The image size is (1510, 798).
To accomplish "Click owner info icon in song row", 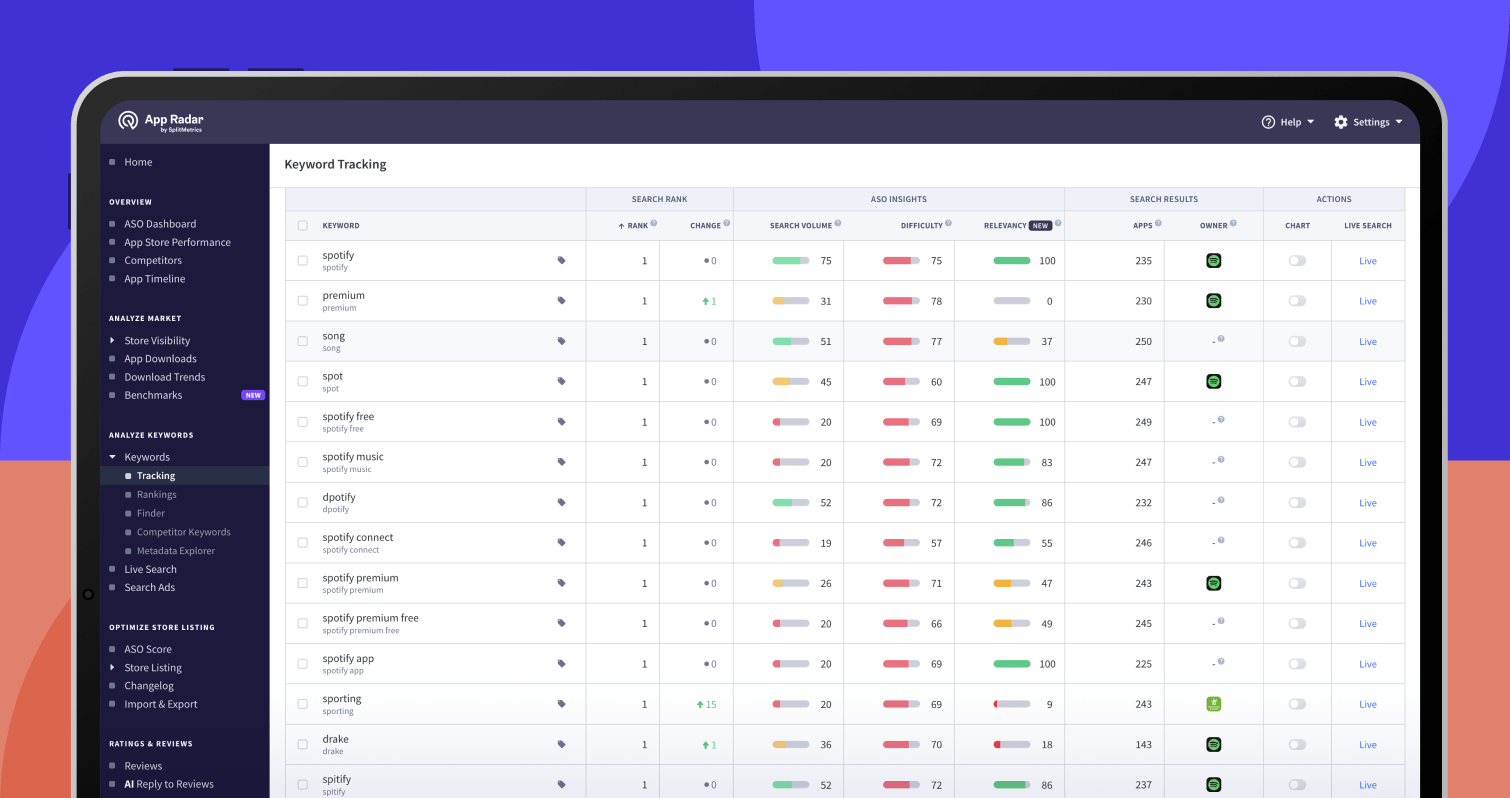I will pyautogui.click(x=1221, y=339).
